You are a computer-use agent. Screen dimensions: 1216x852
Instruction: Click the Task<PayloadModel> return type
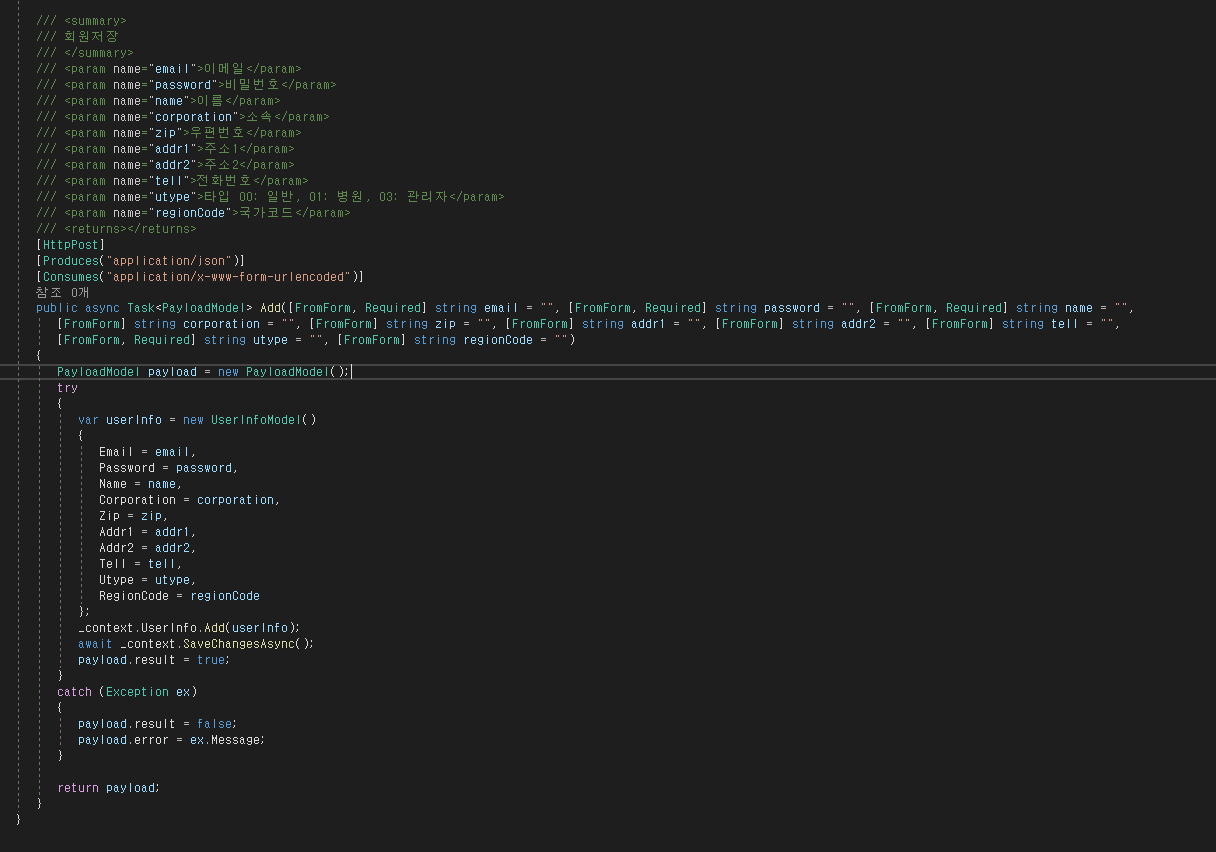[189, 308]
